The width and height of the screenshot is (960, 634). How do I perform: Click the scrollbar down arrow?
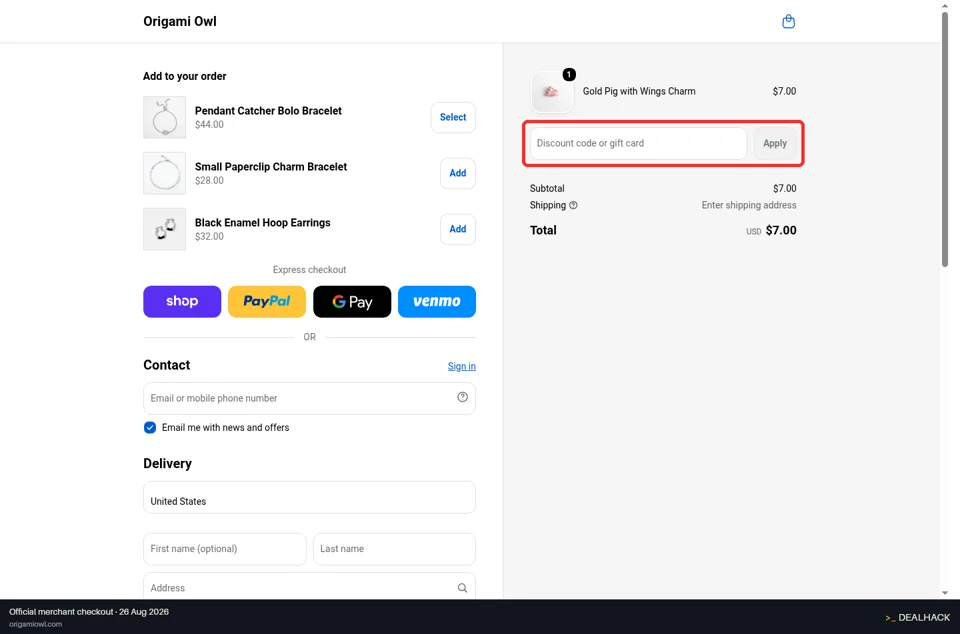point(945,593)
